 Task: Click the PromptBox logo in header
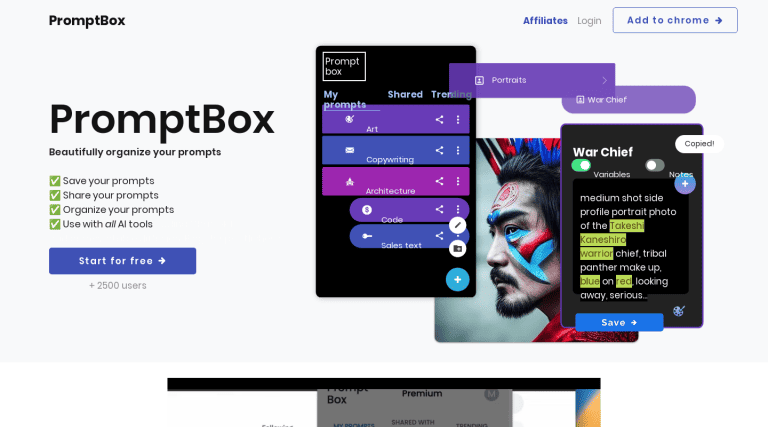pyautogui.click(x=87, y=21)
